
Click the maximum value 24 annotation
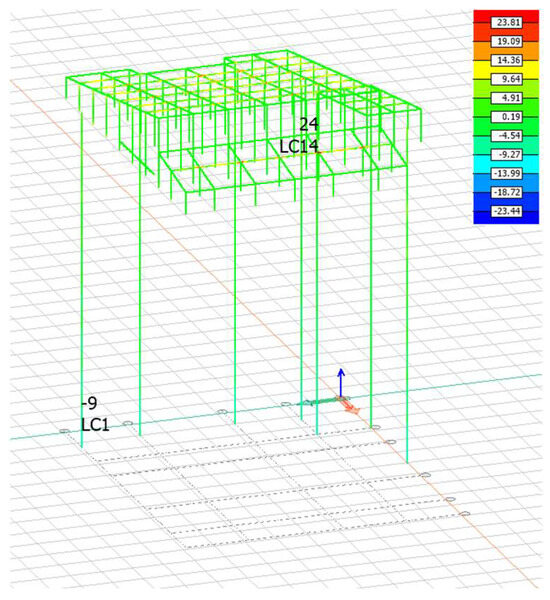pos(308,124)
